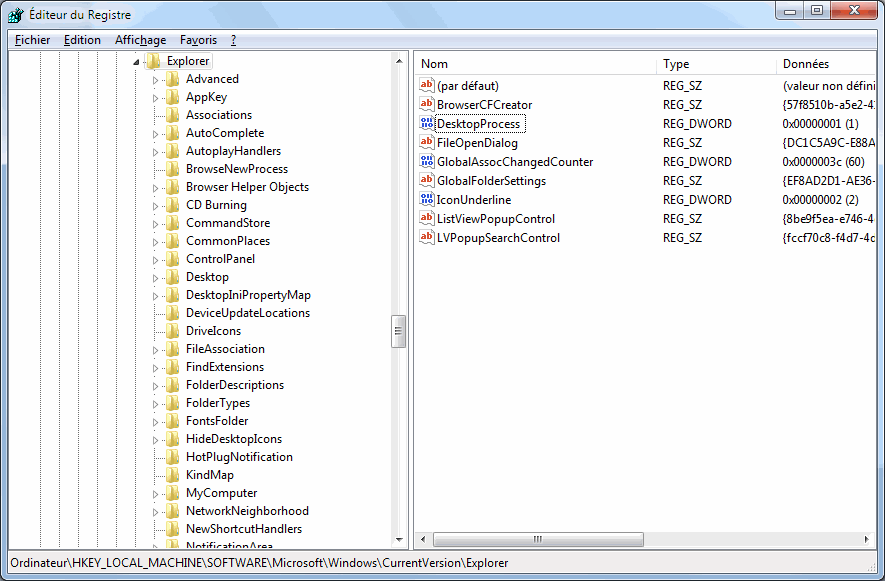Screen dimensions: 885x581
Task: Open the ? help menu
Action: [233, 40]
